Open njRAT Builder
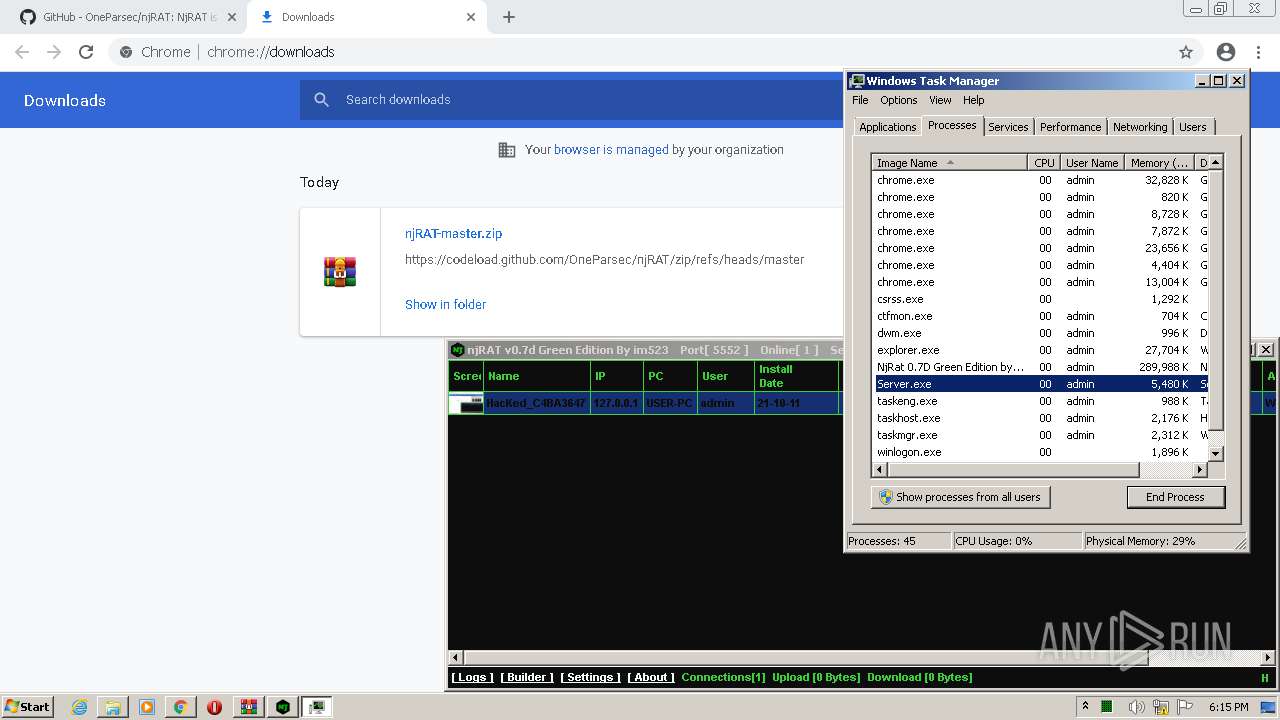 (x=527, y=677)
